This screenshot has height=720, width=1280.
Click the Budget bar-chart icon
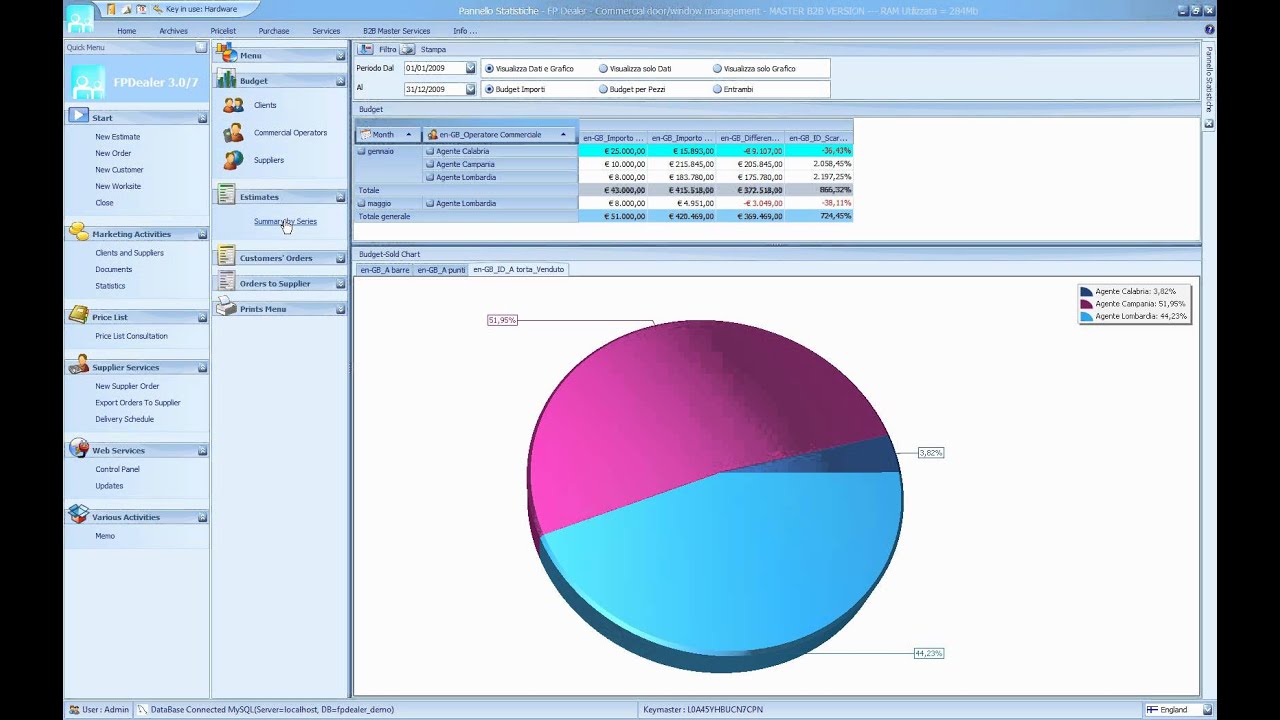(226, 79)
